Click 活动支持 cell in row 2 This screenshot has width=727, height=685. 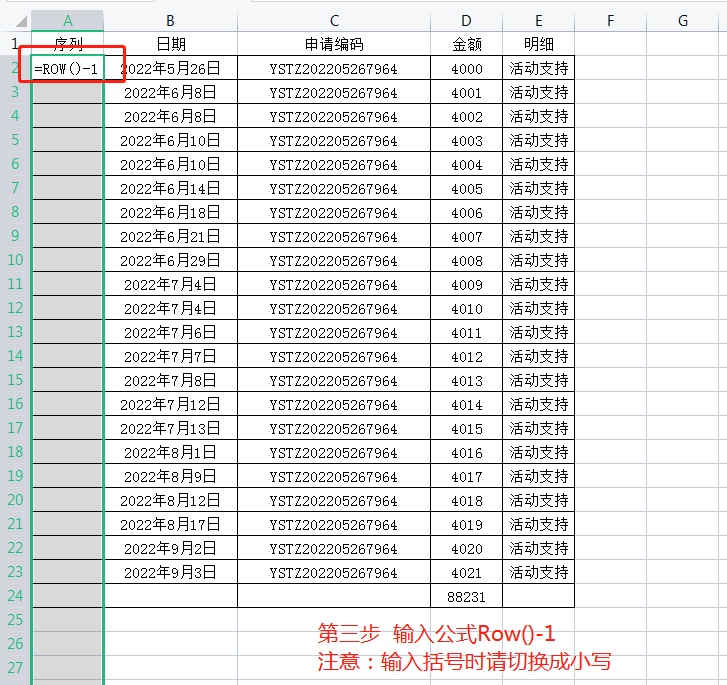538,68
